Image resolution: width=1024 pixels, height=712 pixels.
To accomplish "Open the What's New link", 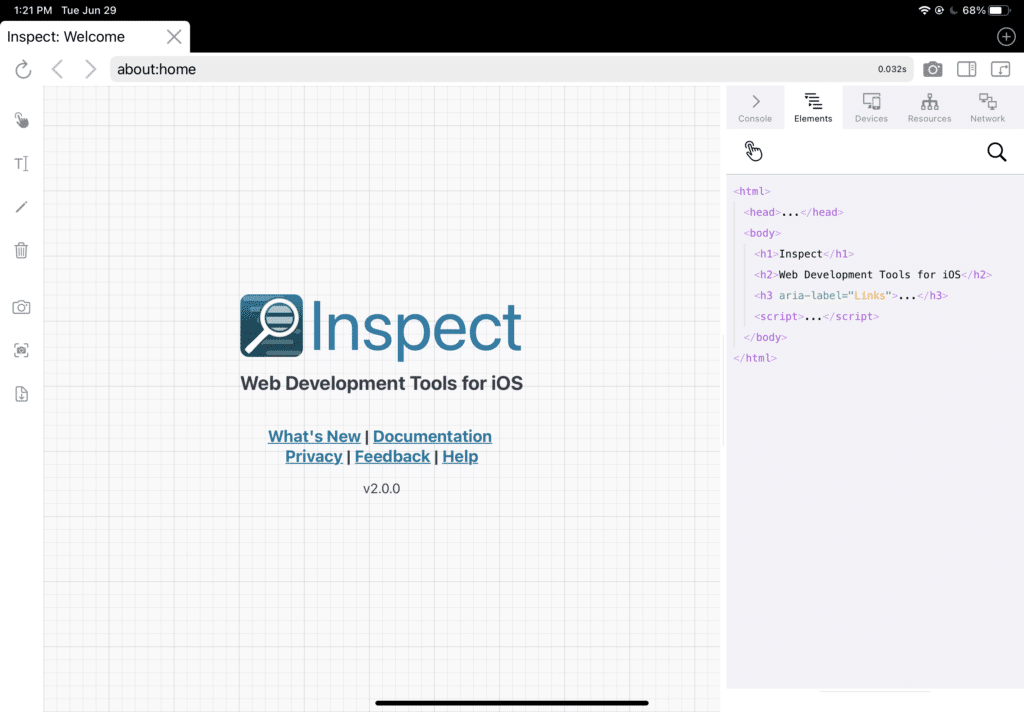I will pyautogui.click(x=314, y=436).
